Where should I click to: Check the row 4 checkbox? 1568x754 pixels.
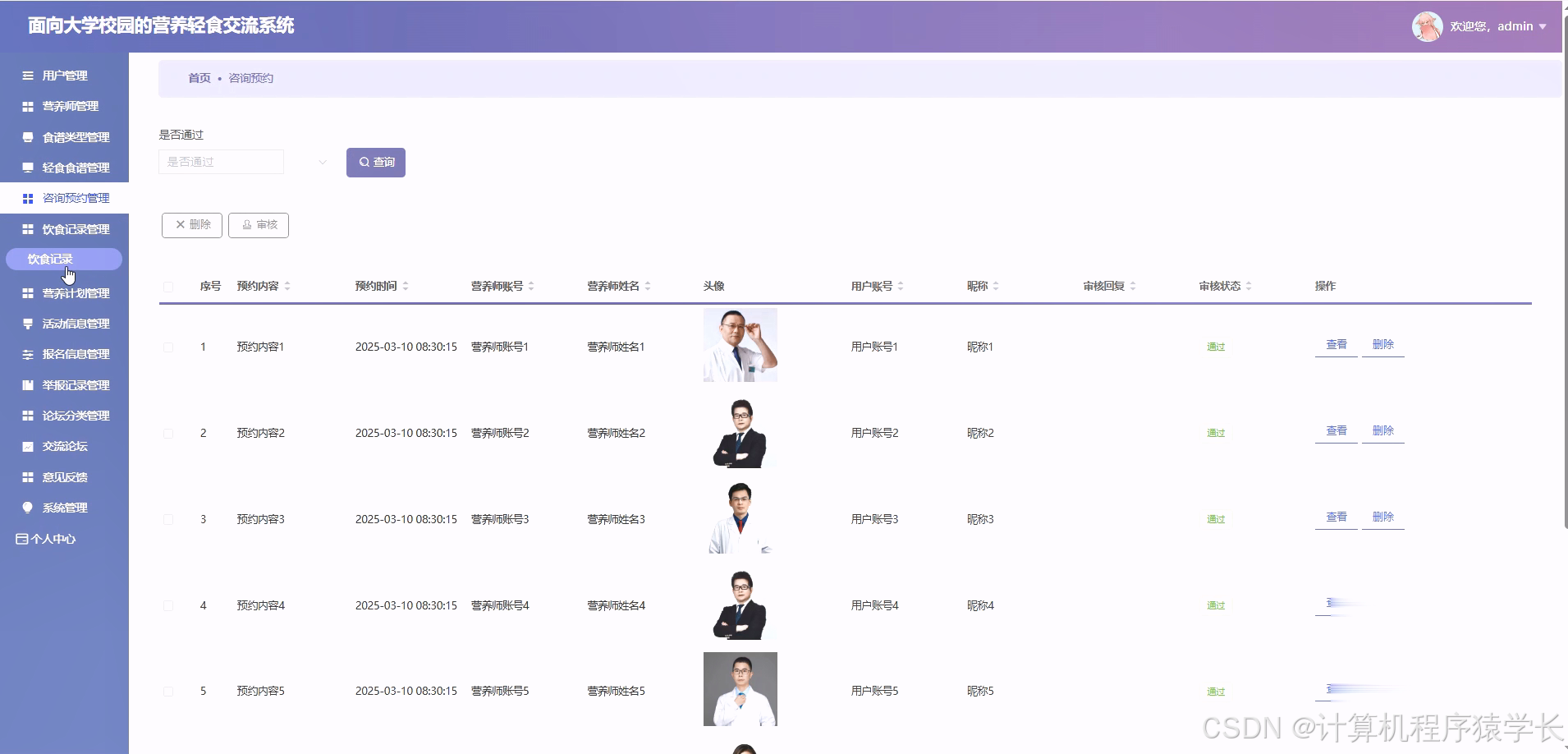(x=168, y=606)
